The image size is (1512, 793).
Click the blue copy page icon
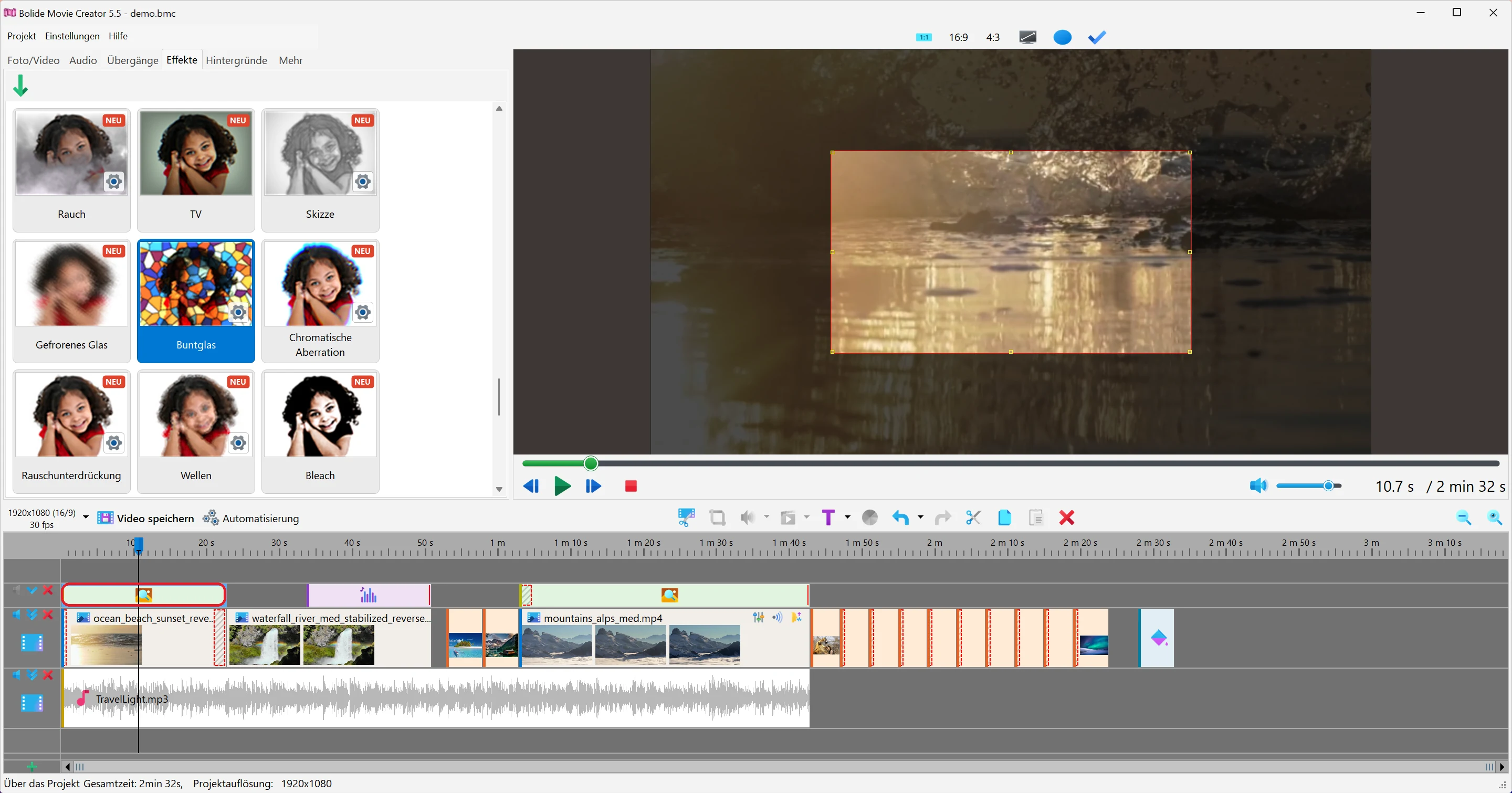1004,517
